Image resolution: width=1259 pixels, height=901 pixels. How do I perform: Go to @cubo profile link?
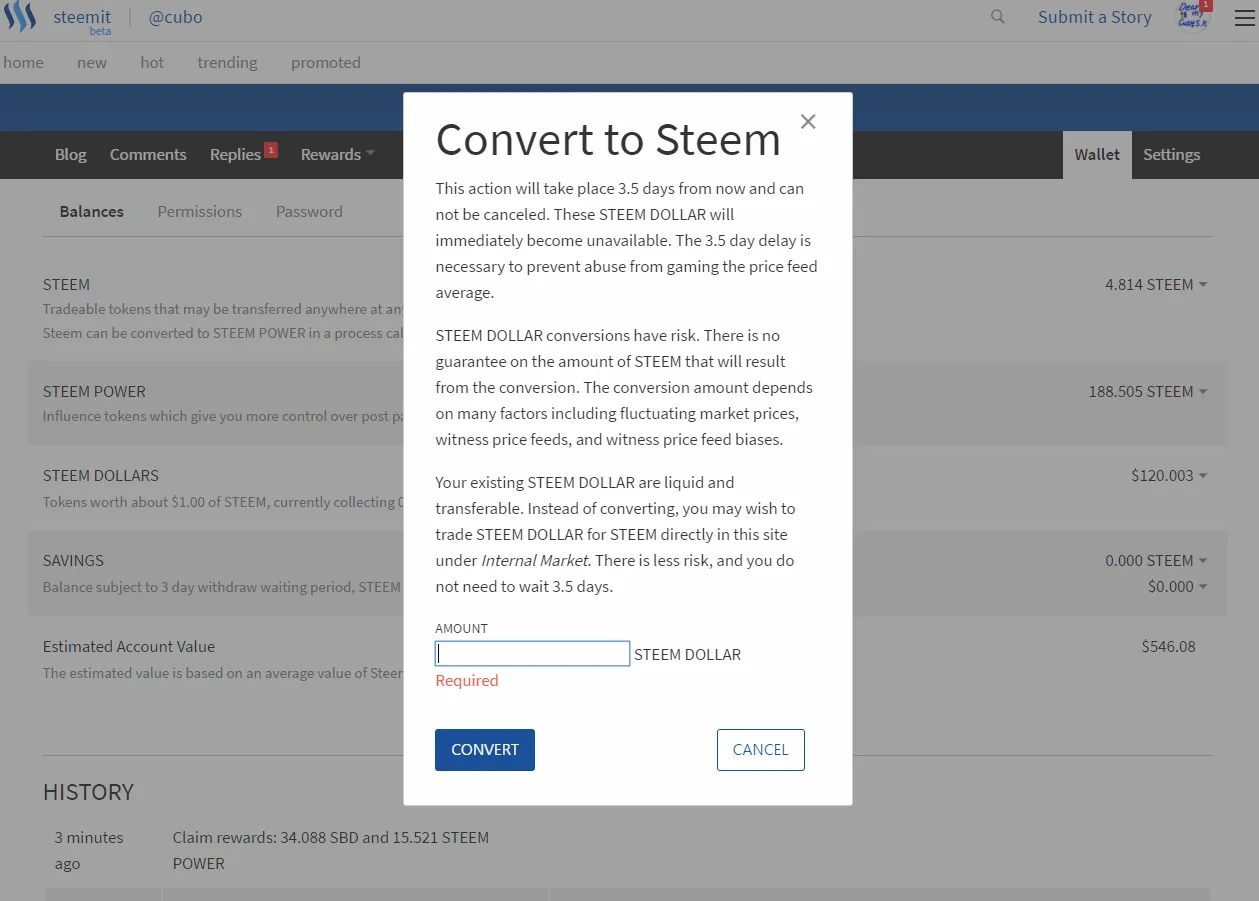175,17
